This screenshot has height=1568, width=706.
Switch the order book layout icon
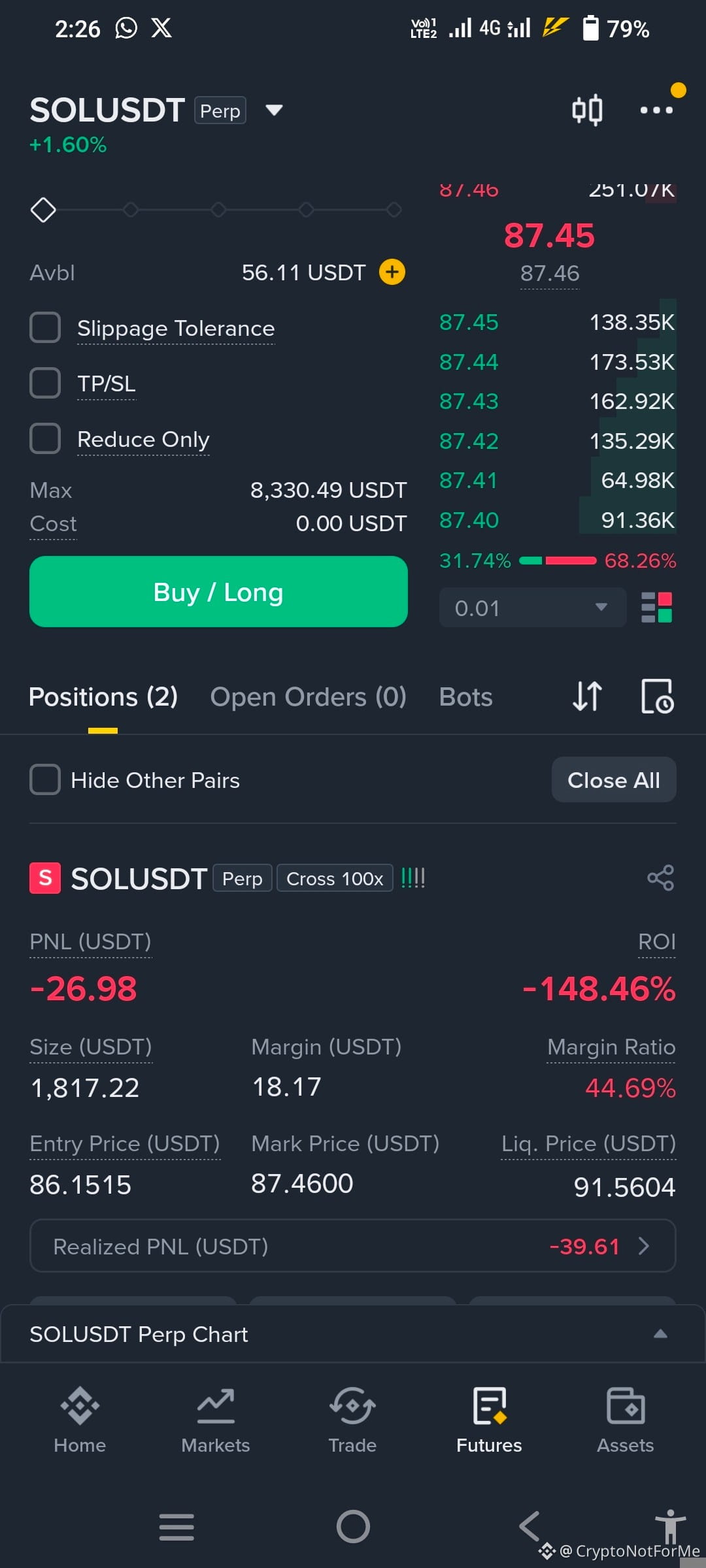click(656, 608)
